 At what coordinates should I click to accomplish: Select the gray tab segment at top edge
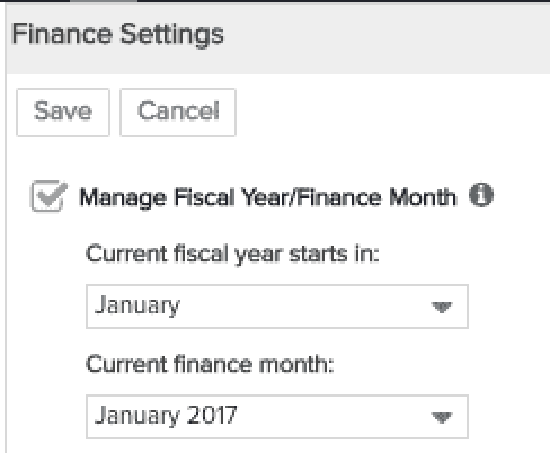(x=103, y=1)
